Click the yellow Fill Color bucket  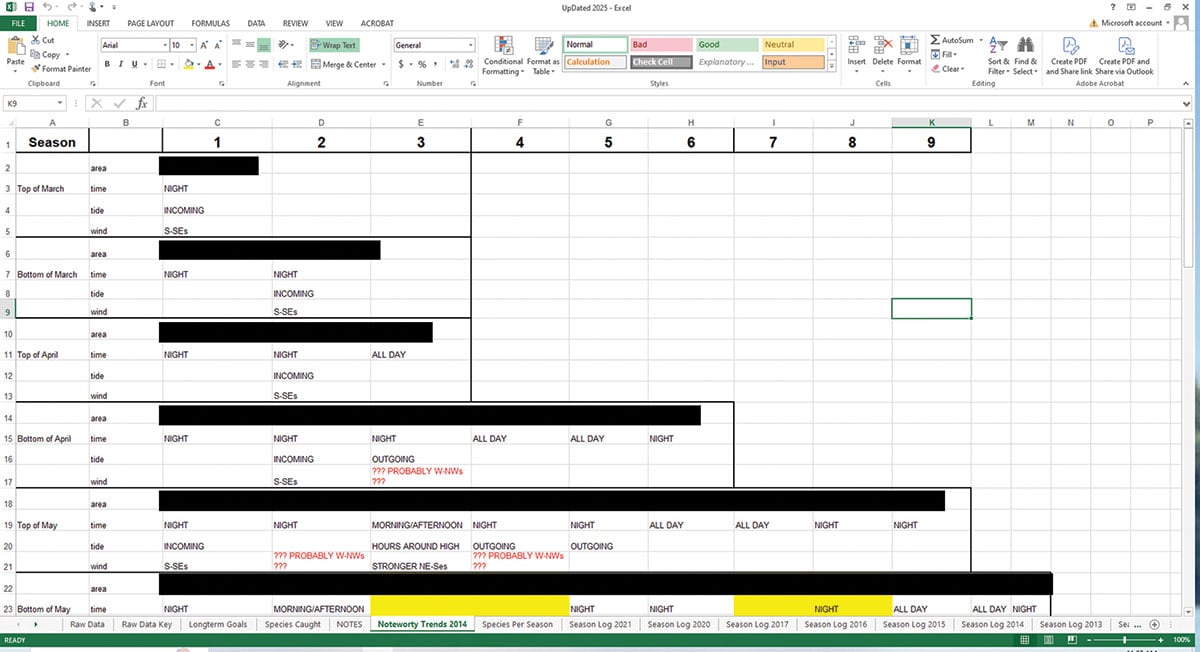186,64
